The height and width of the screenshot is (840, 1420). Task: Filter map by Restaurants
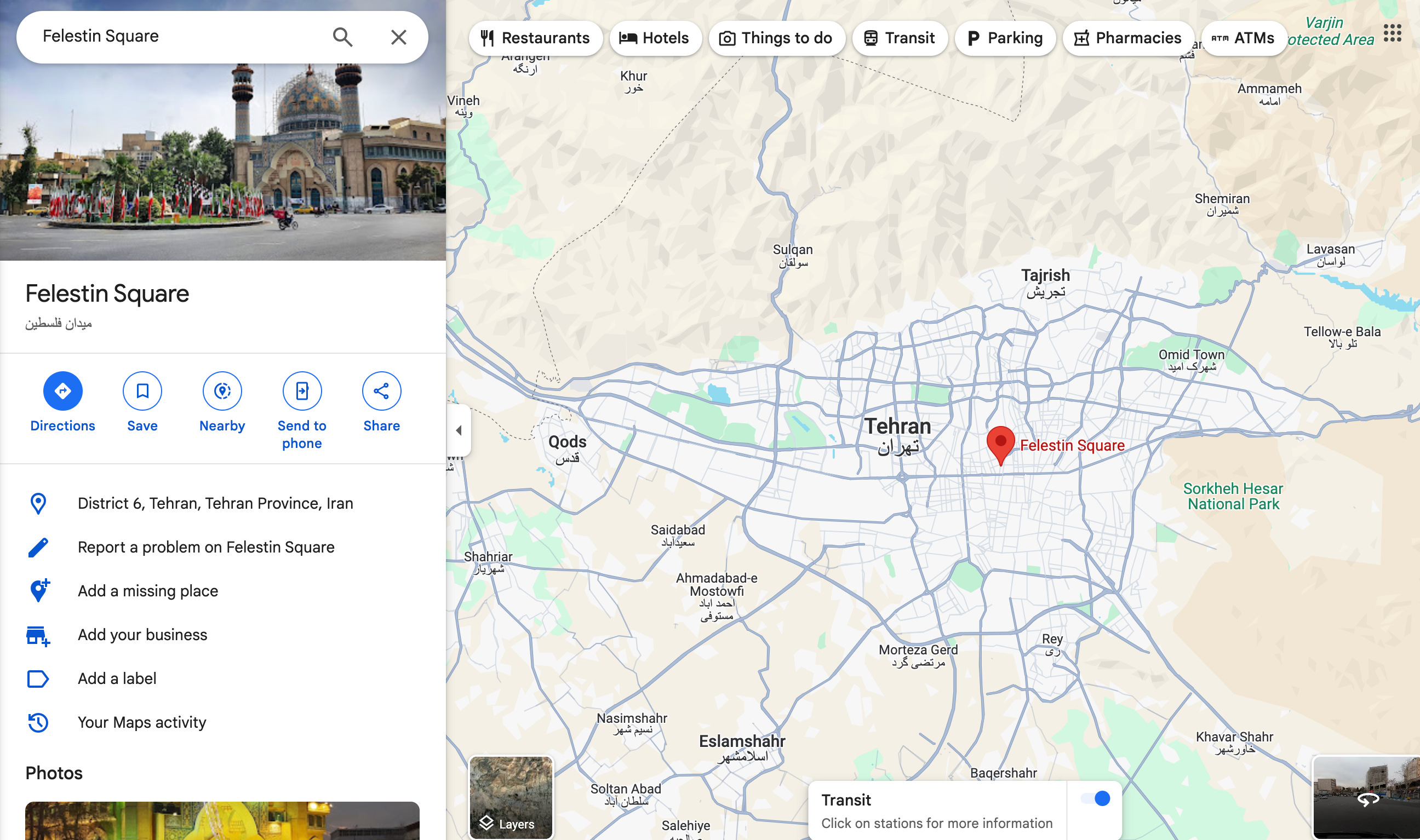(x=536, y=38)
